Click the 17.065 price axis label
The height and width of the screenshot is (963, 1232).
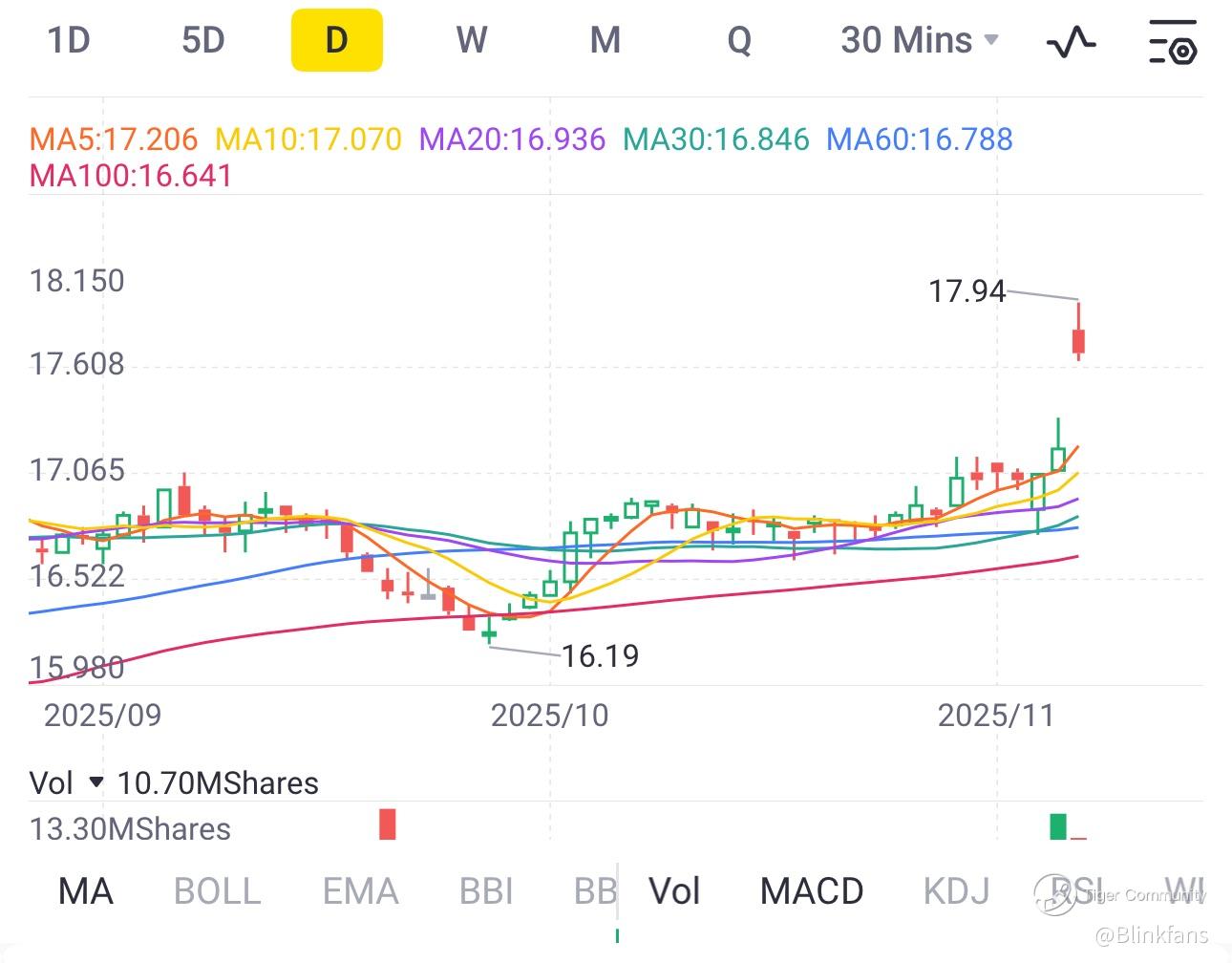[77, 470]
